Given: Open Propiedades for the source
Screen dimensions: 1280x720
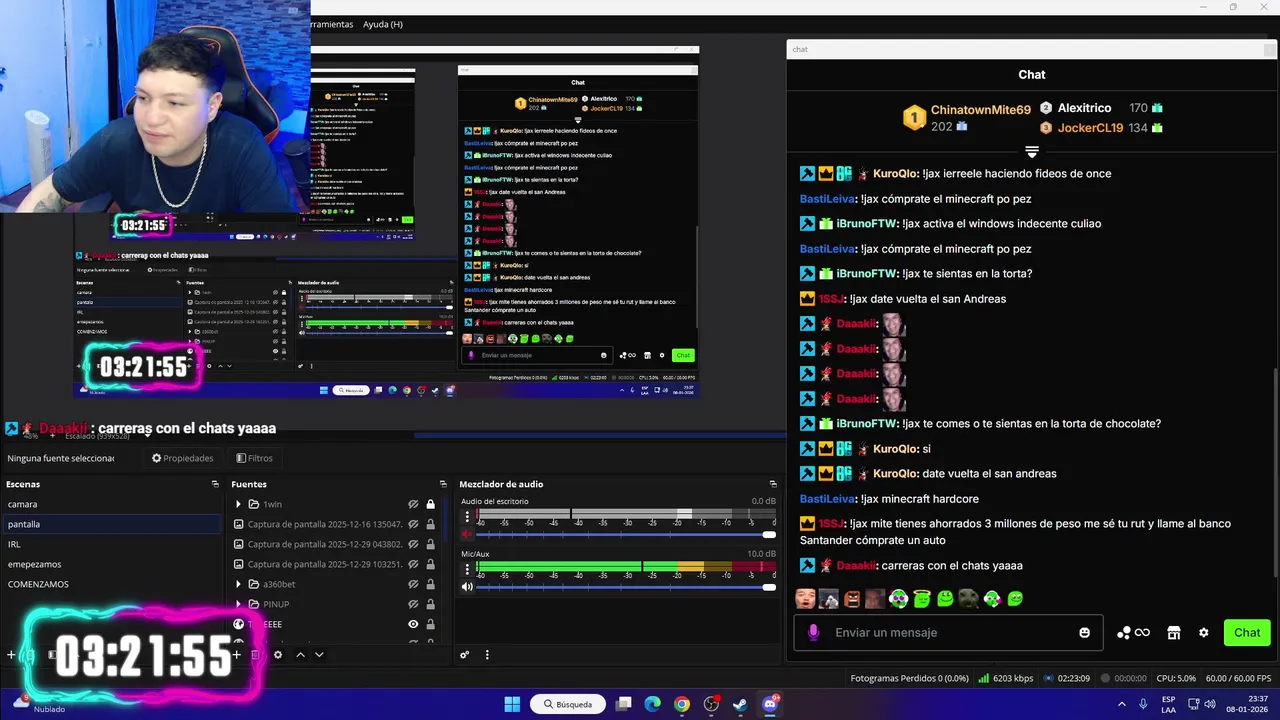Looking at the screenshot, I should [x=183, y=458].
